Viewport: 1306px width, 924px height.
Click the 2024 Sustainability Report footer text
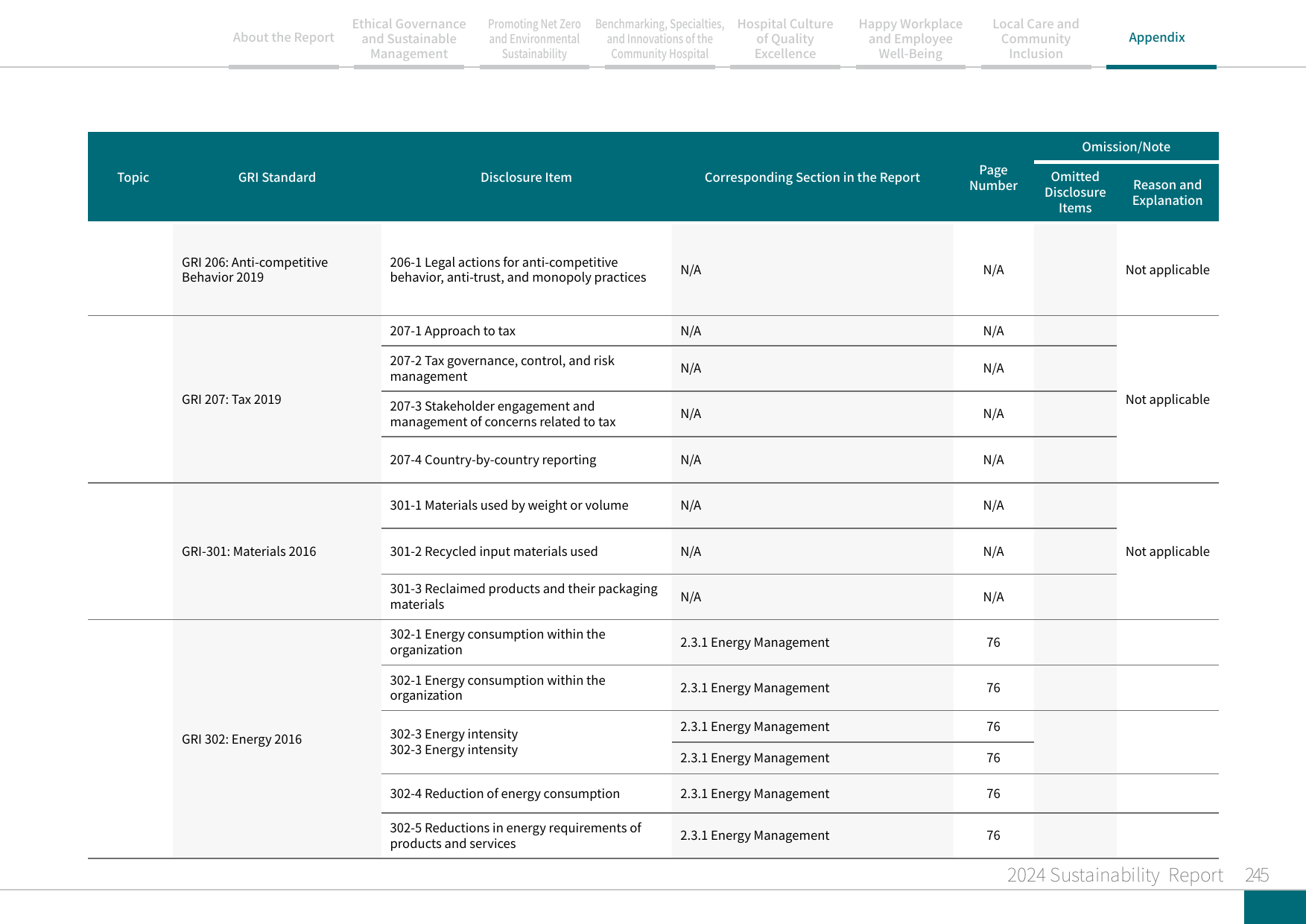pos(1115,875)
